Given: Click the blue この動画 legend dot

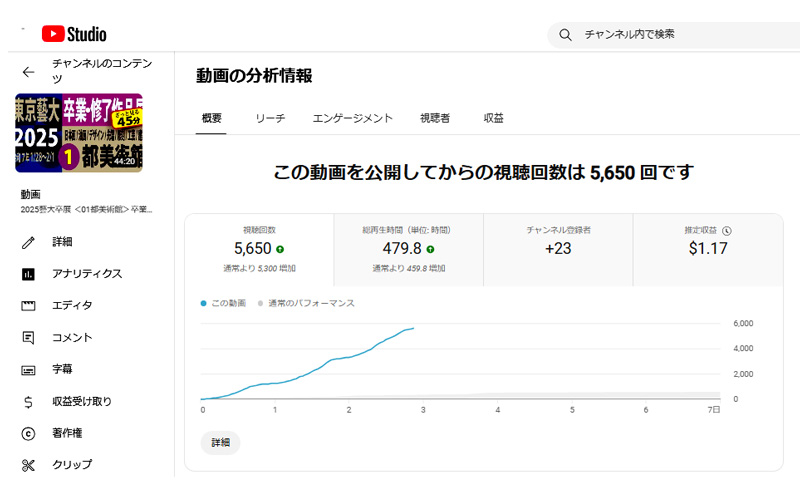Looking at the screenshot, I should click(x=204, y=303).
